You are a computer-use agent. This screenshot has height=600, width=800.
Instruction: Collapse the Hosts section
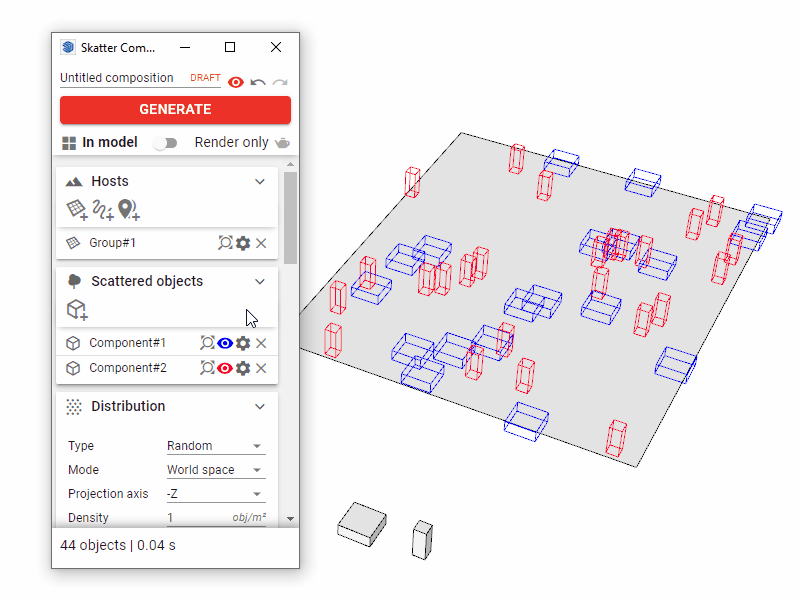pos(260,182)
